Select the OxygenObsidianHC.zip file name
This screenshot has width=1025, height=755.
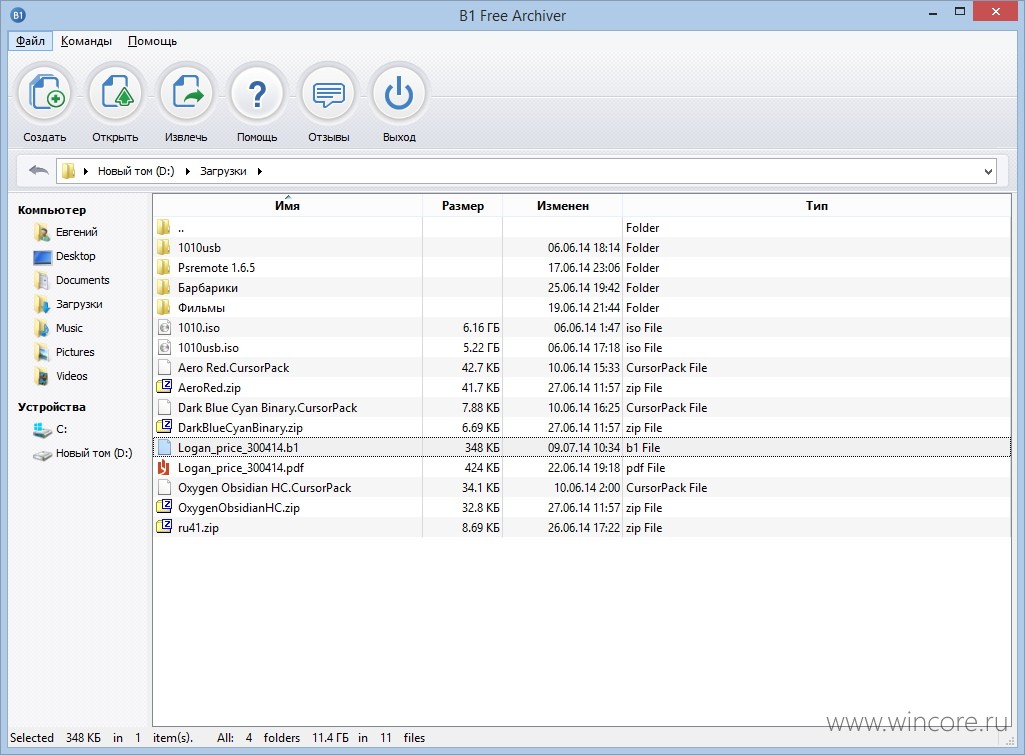tap(239, 508)
